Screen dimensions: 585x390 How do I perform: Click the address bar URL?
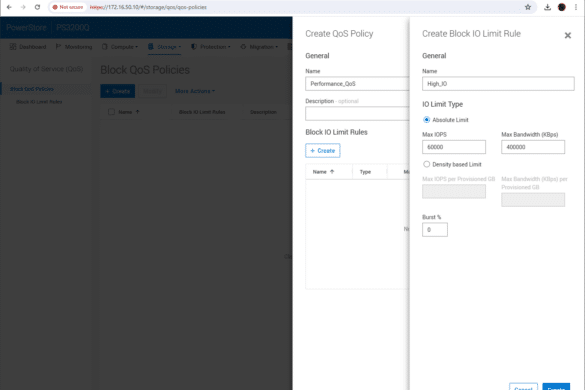click(148, 7)
